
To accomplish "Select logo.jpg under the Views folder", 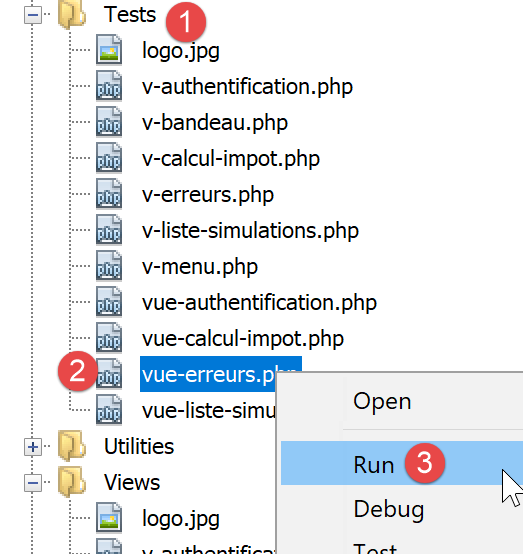I will pos(181,519).
